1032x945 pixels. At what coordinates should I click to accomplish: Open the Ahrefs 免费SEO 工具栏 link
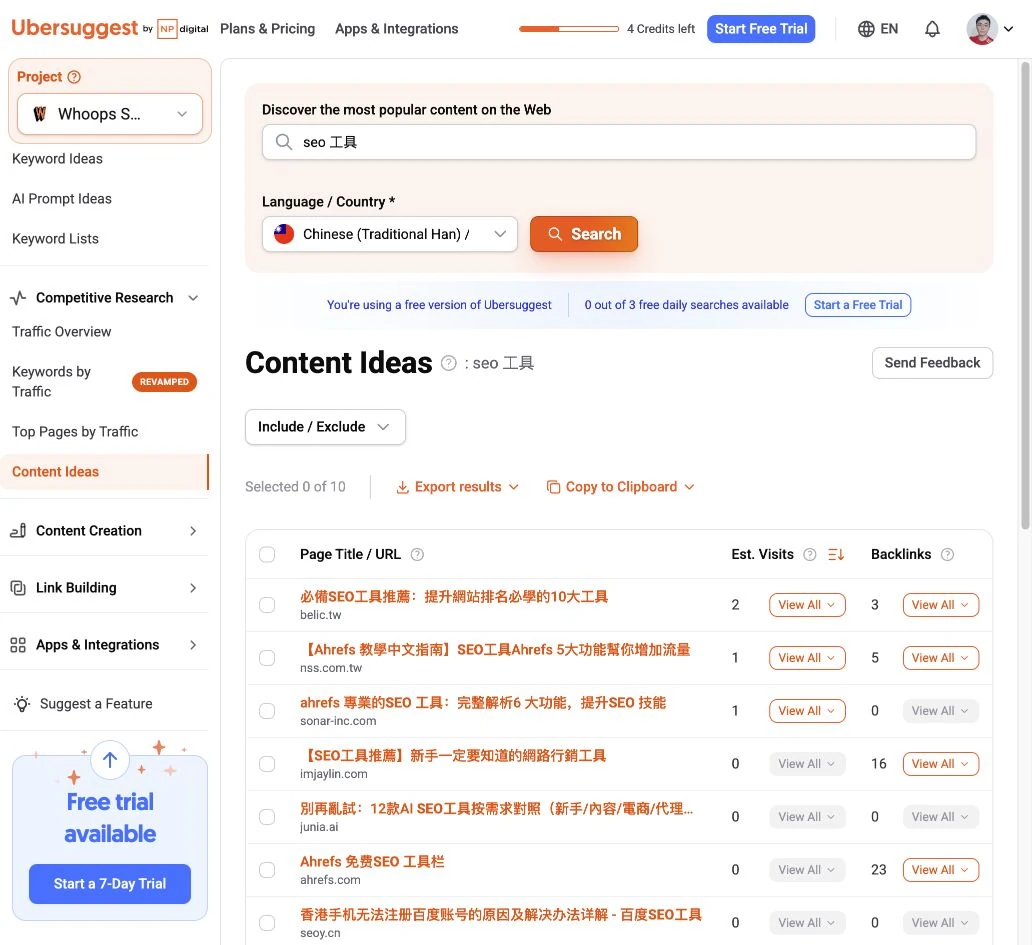click(x=372, y=861)
